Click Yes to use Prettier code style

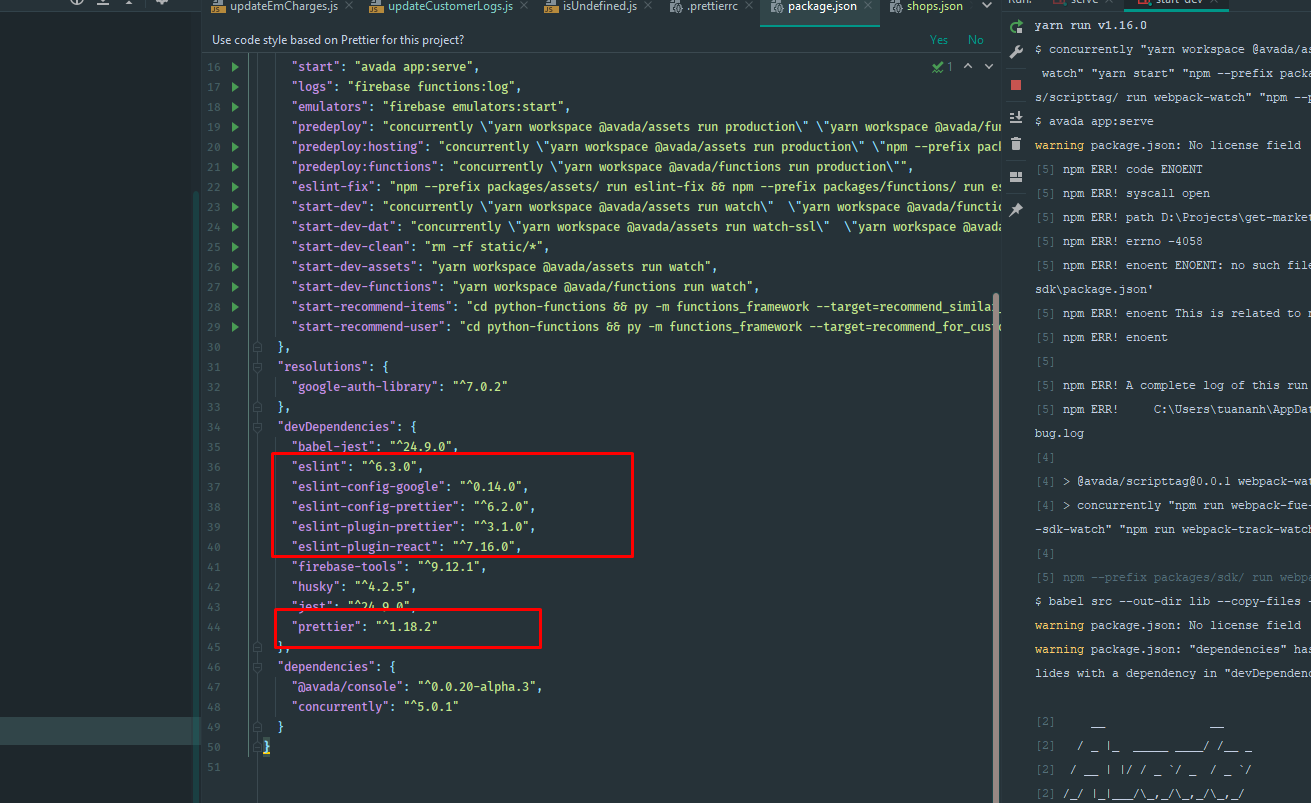pos(938,40)
